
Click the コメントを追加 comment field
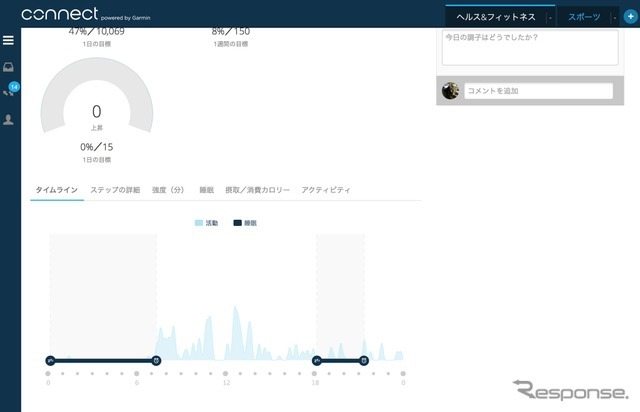pos(538,91)
